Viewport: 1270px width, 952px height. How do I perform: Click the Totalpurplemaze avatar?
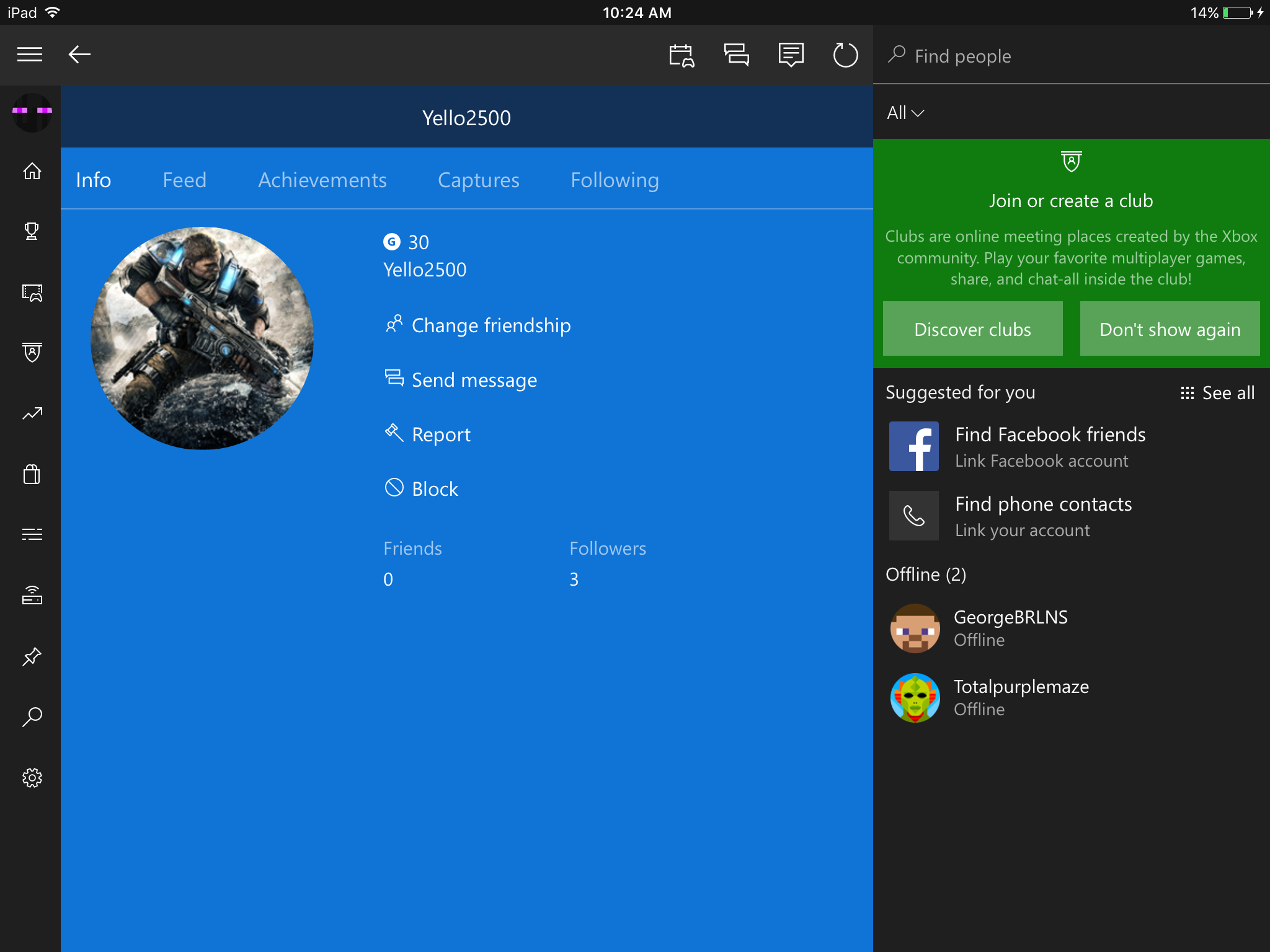pos(915,698)
